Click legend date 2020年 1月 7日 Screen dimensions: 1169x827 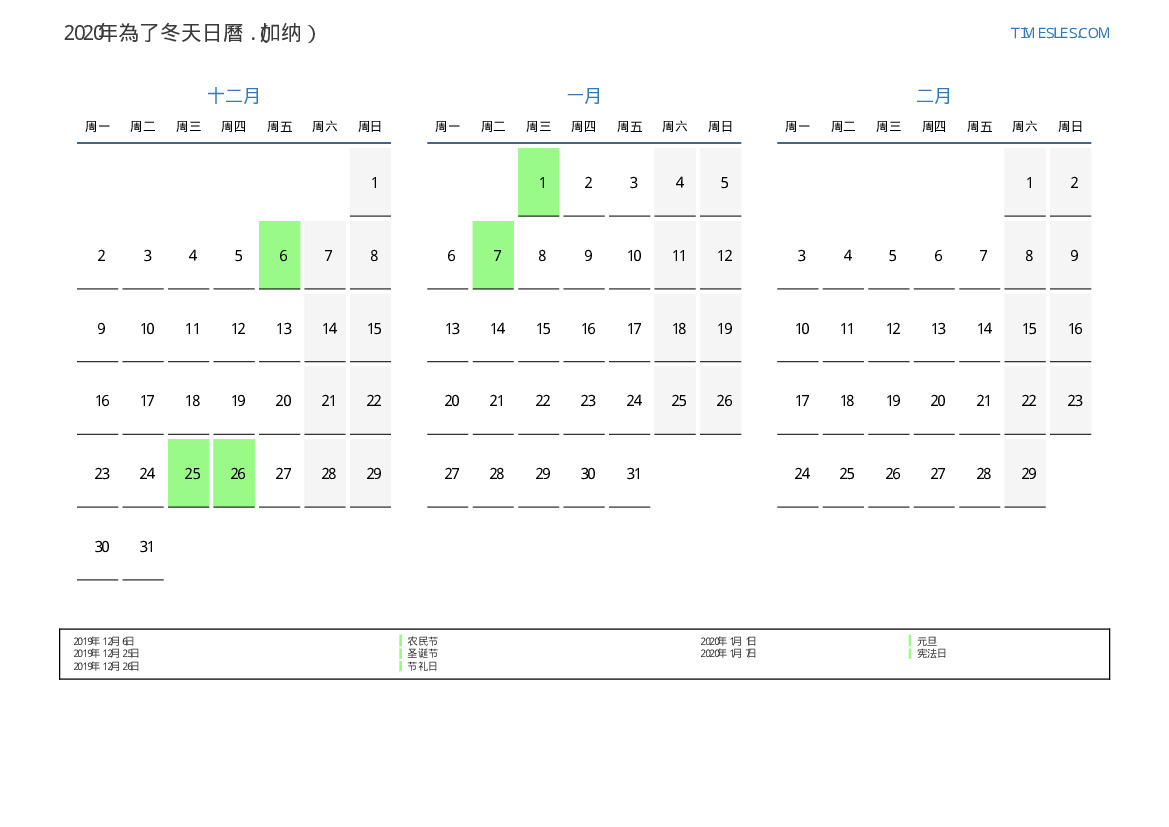[728, 653]
